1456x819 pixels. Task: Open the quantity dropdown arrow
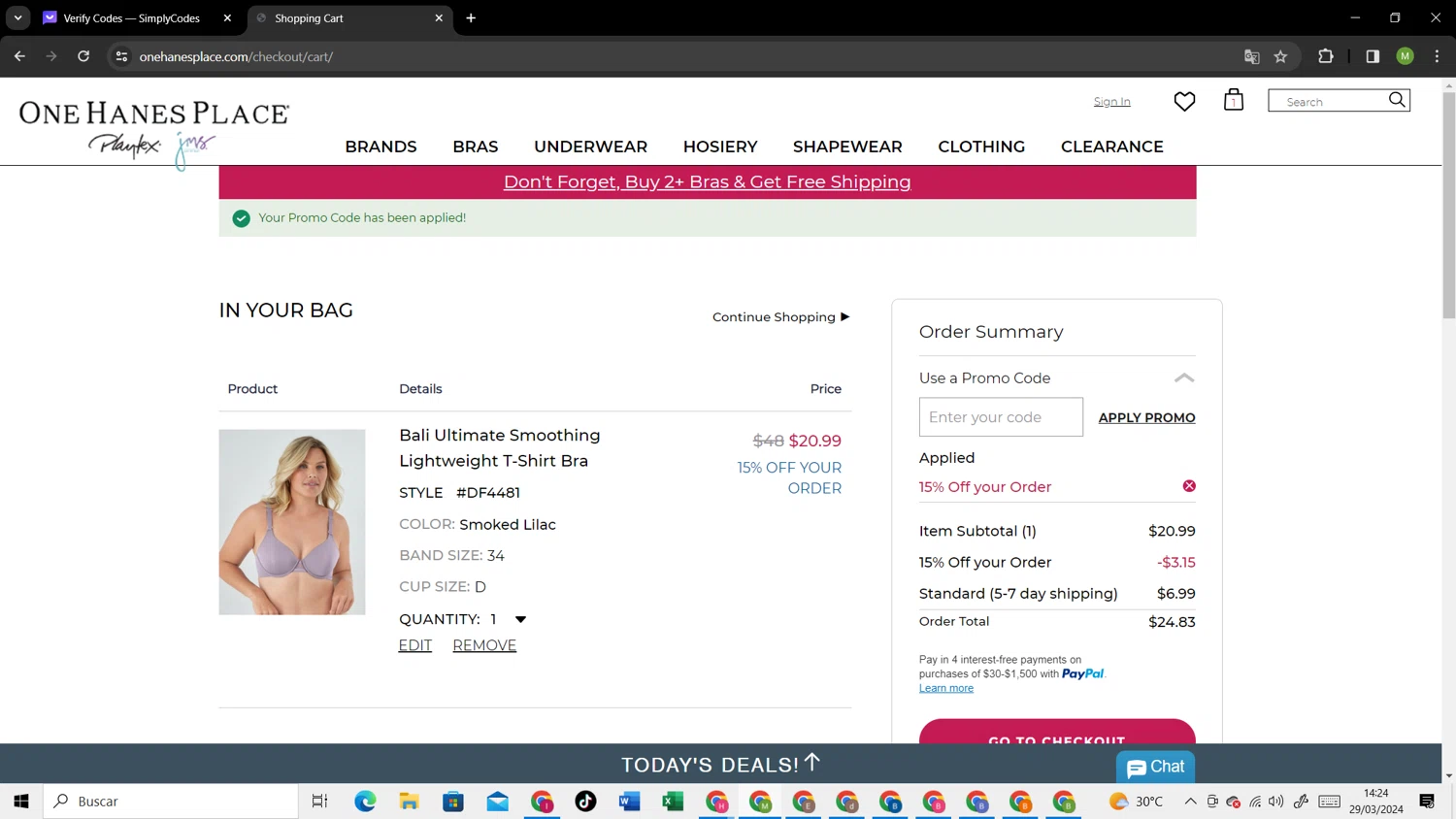[520, 619]
